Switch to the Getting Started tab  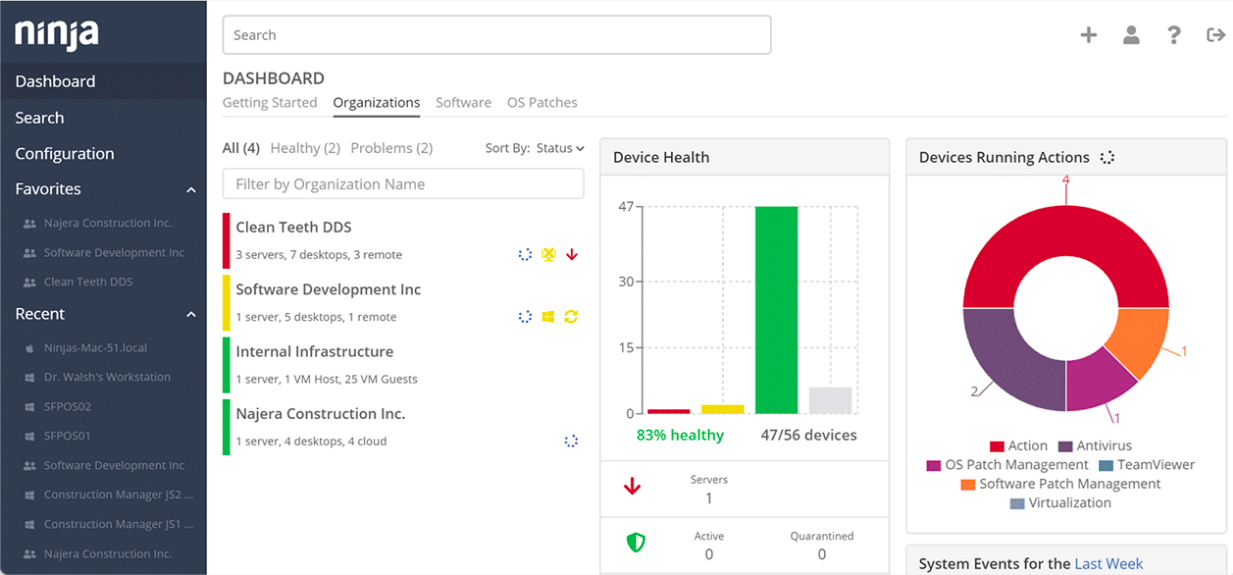coord(269,102)
